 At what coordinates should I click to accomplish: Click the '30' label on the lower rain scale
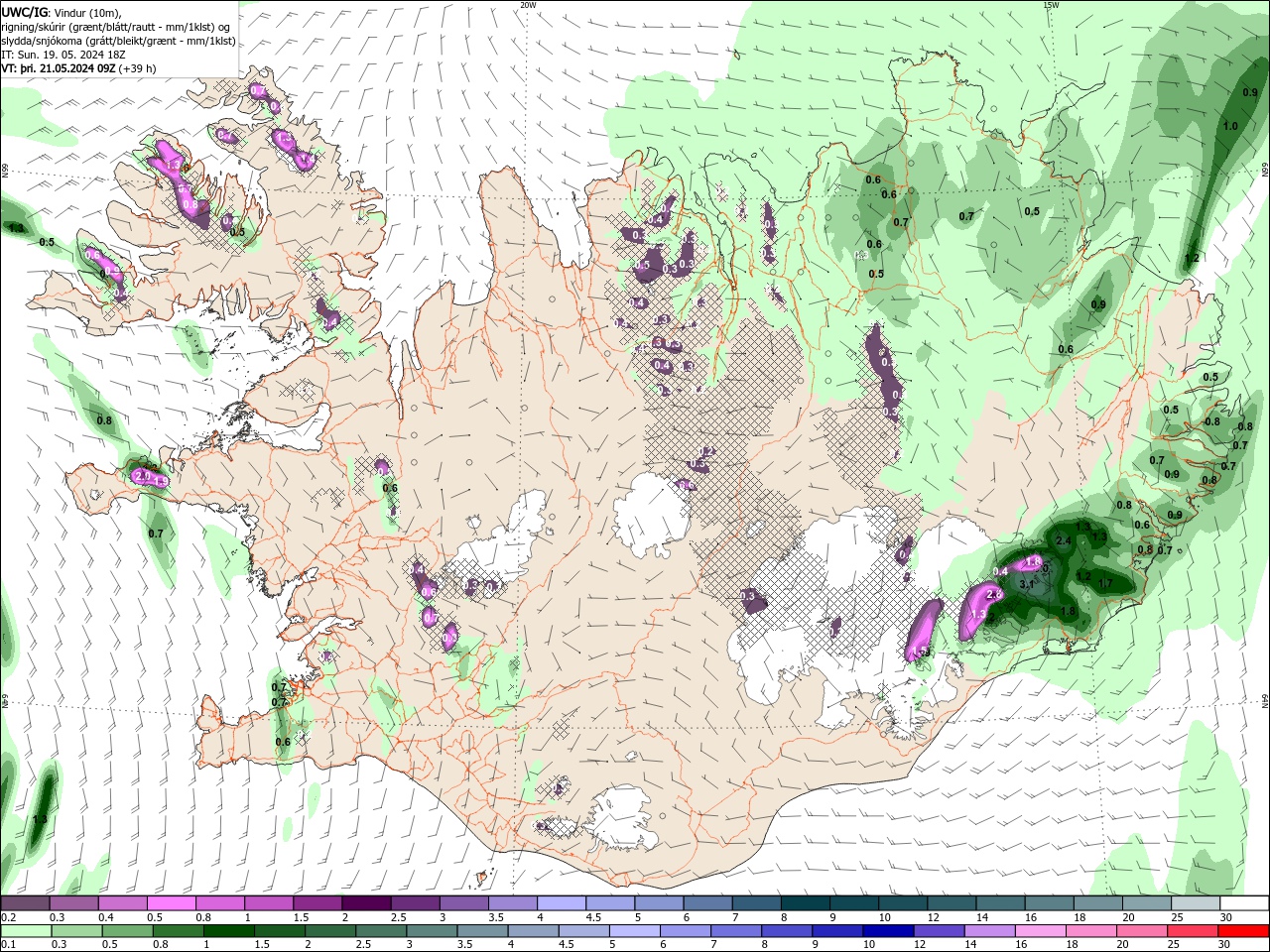coord(1226,945)
